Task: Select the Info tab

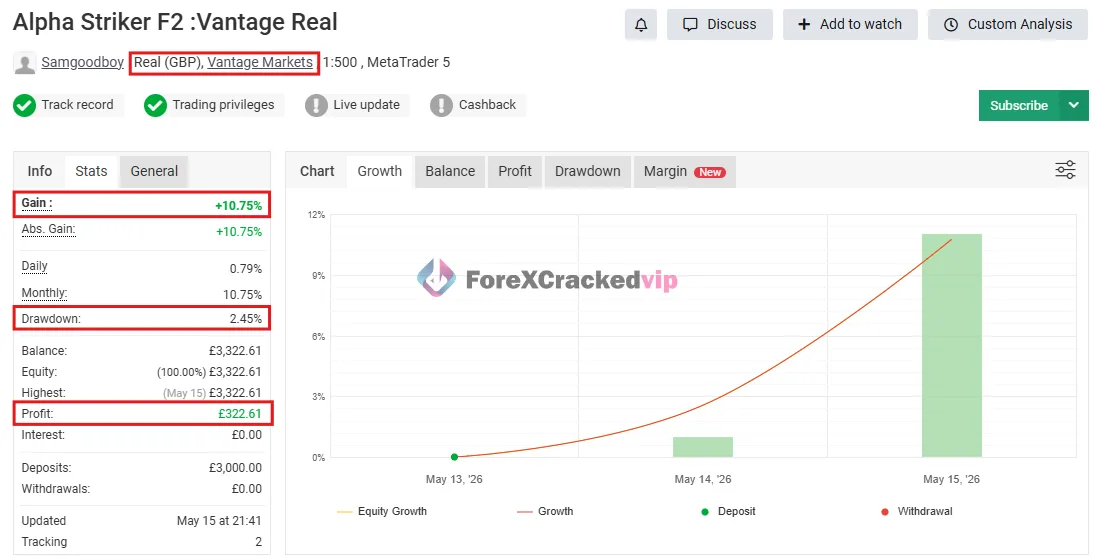Action: pos(40,171)
